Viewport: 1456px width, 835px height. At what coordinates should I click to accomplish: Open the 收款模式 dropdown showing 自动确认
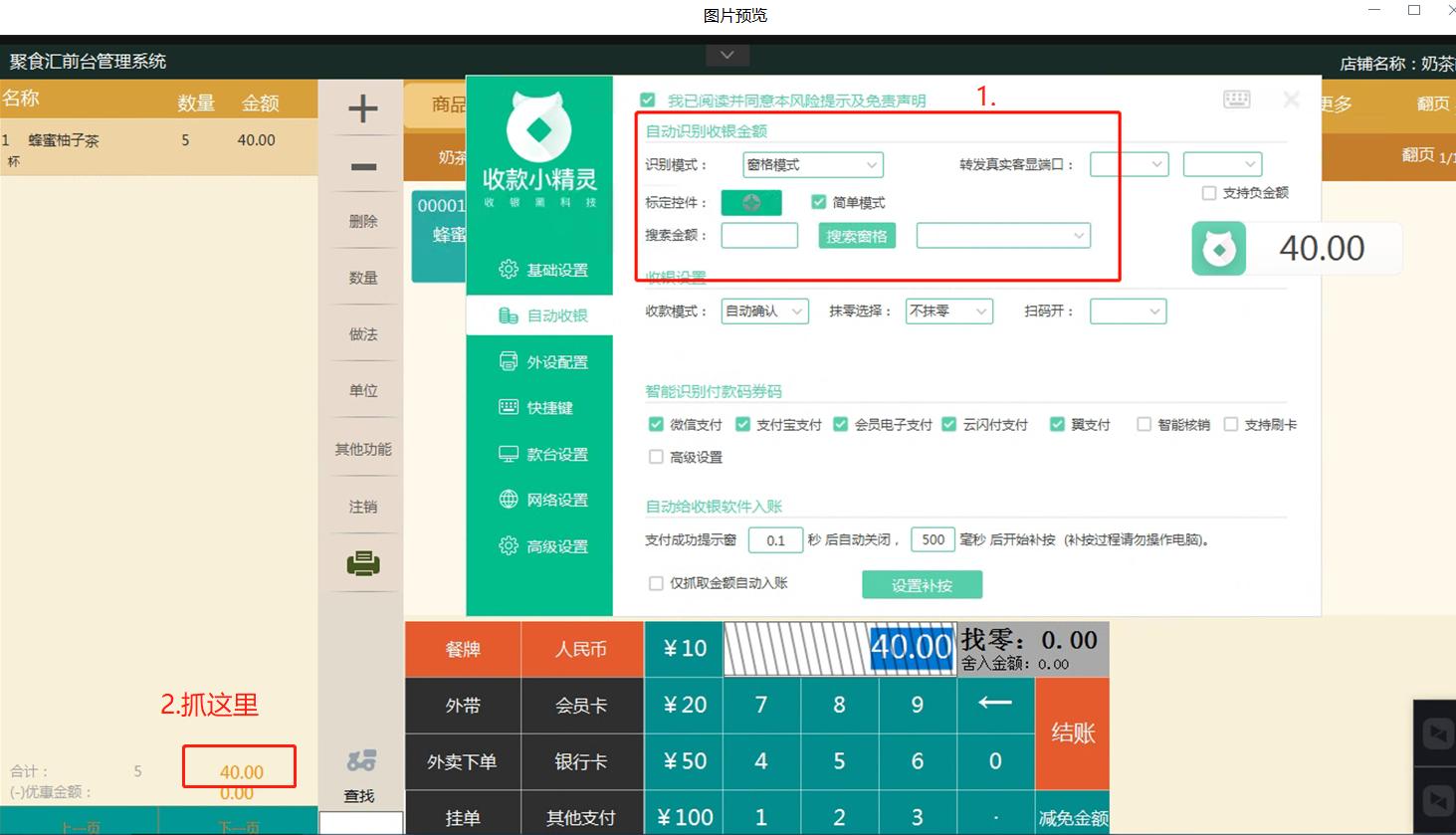(765, 312)
